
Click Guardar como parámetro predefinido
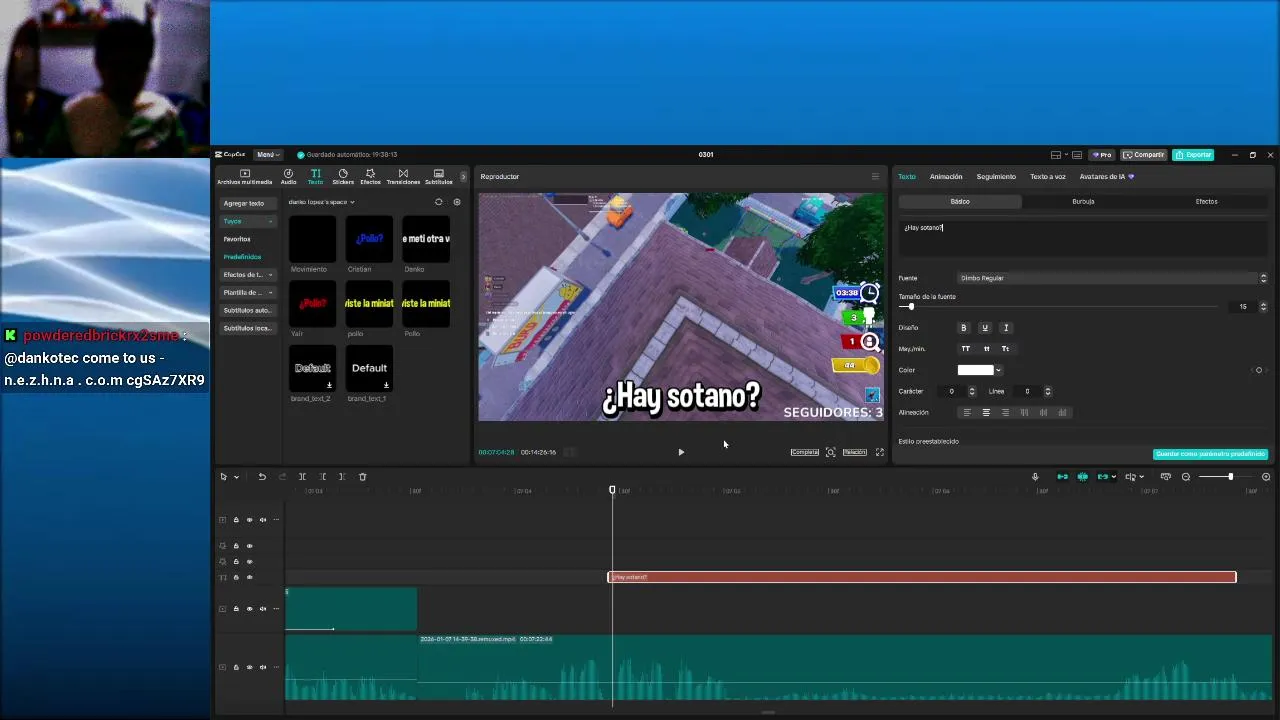tap(1210, 454)
